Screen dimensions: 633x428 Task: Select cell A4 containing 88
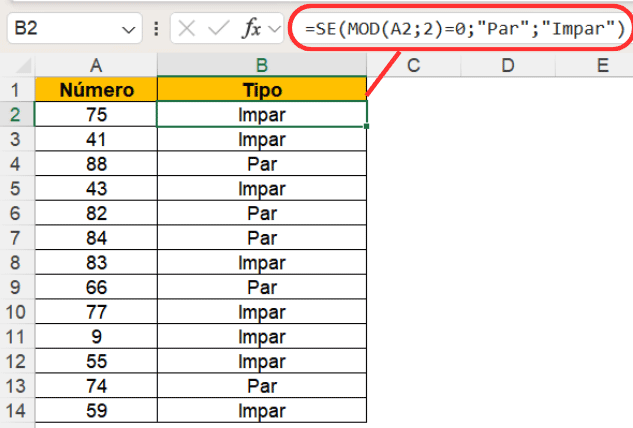click(96, 164)
